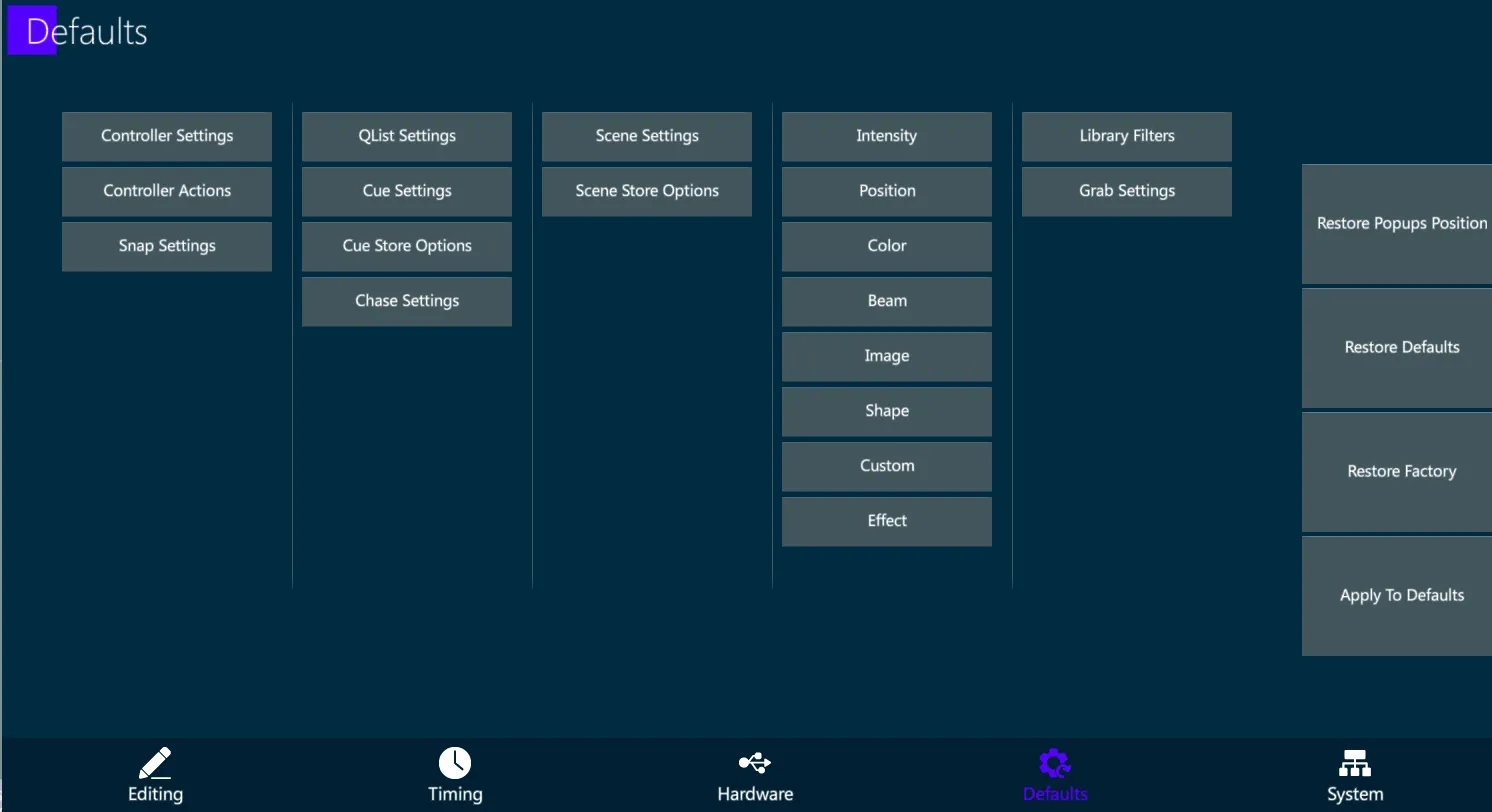This screenshot has height=812, width=1492.
Task: Open Library Filters
Action: tap(1127, 136)
